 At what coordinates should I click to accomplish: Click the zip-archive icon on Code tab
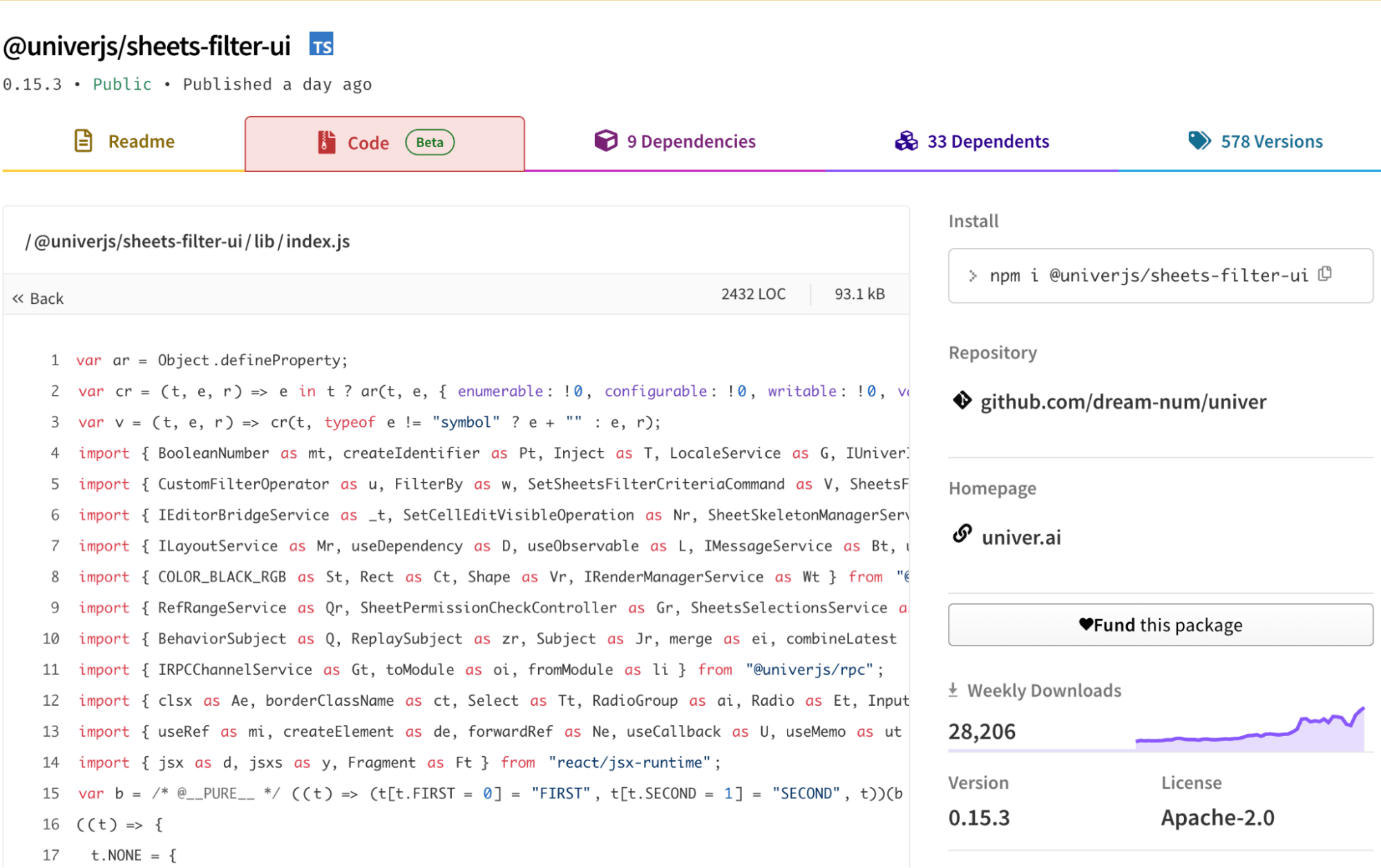[x=325, y=142]
